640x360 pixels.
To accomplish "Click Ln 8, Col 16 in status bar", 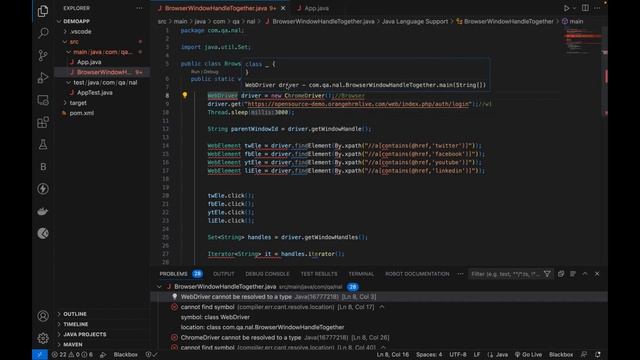I will (x=393, y=355).
